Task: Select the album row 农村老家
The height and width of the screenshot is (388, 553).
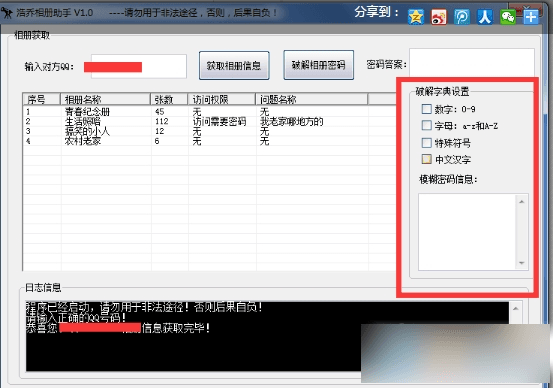Action: point(209,141)
